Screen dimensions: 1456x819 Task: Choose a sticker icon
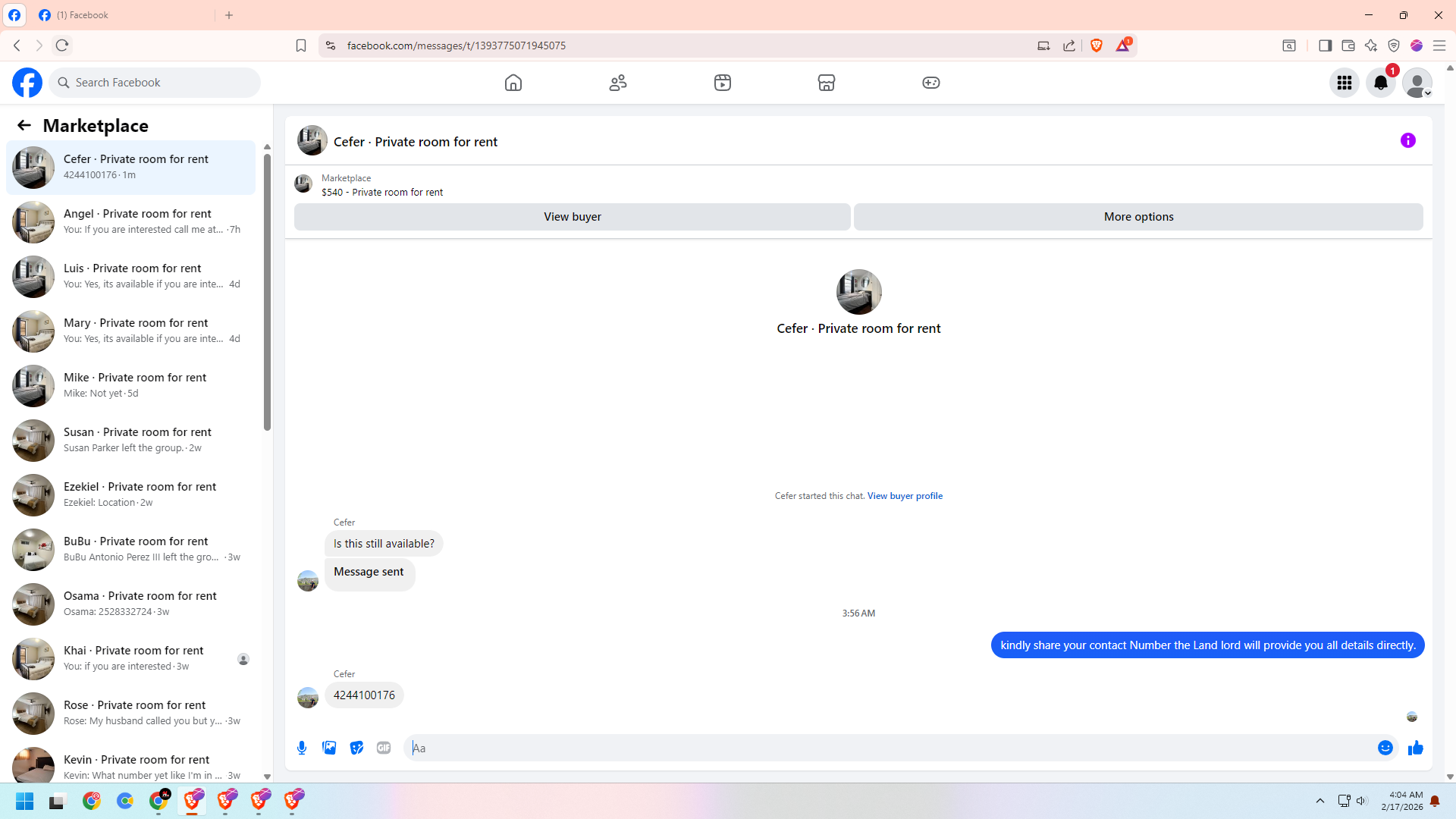coord(356,748)
